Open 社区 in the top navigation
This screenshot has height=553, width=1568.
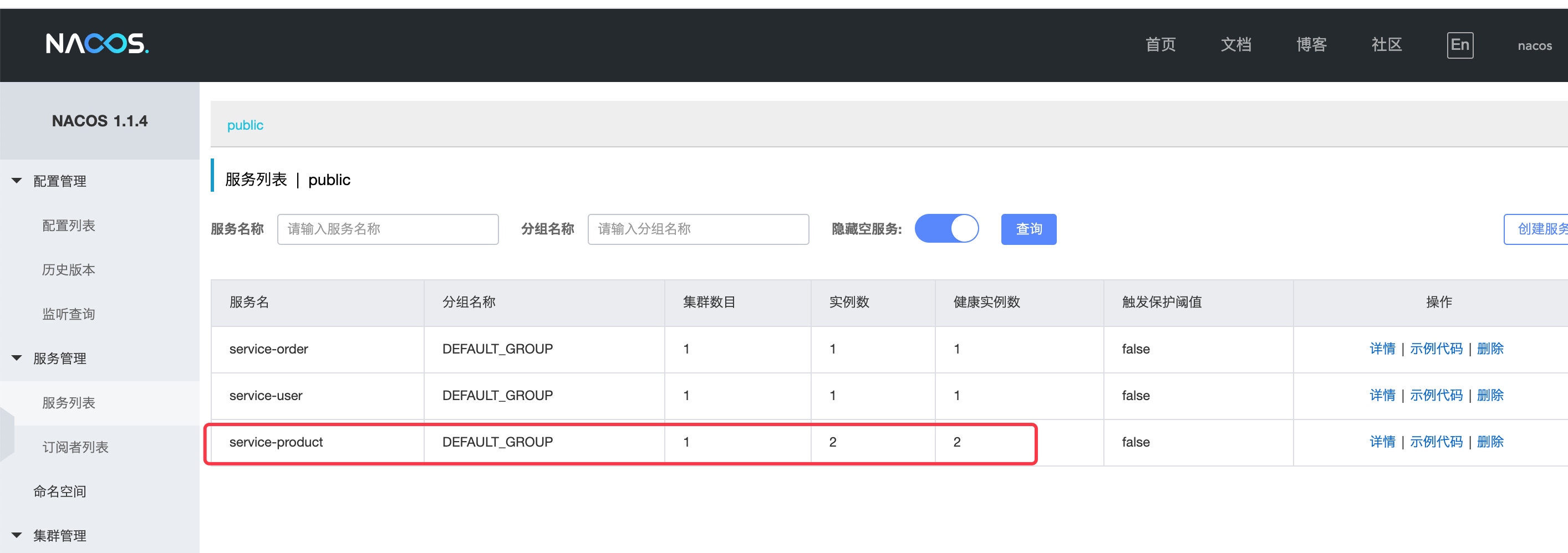tap(1387, 44)
